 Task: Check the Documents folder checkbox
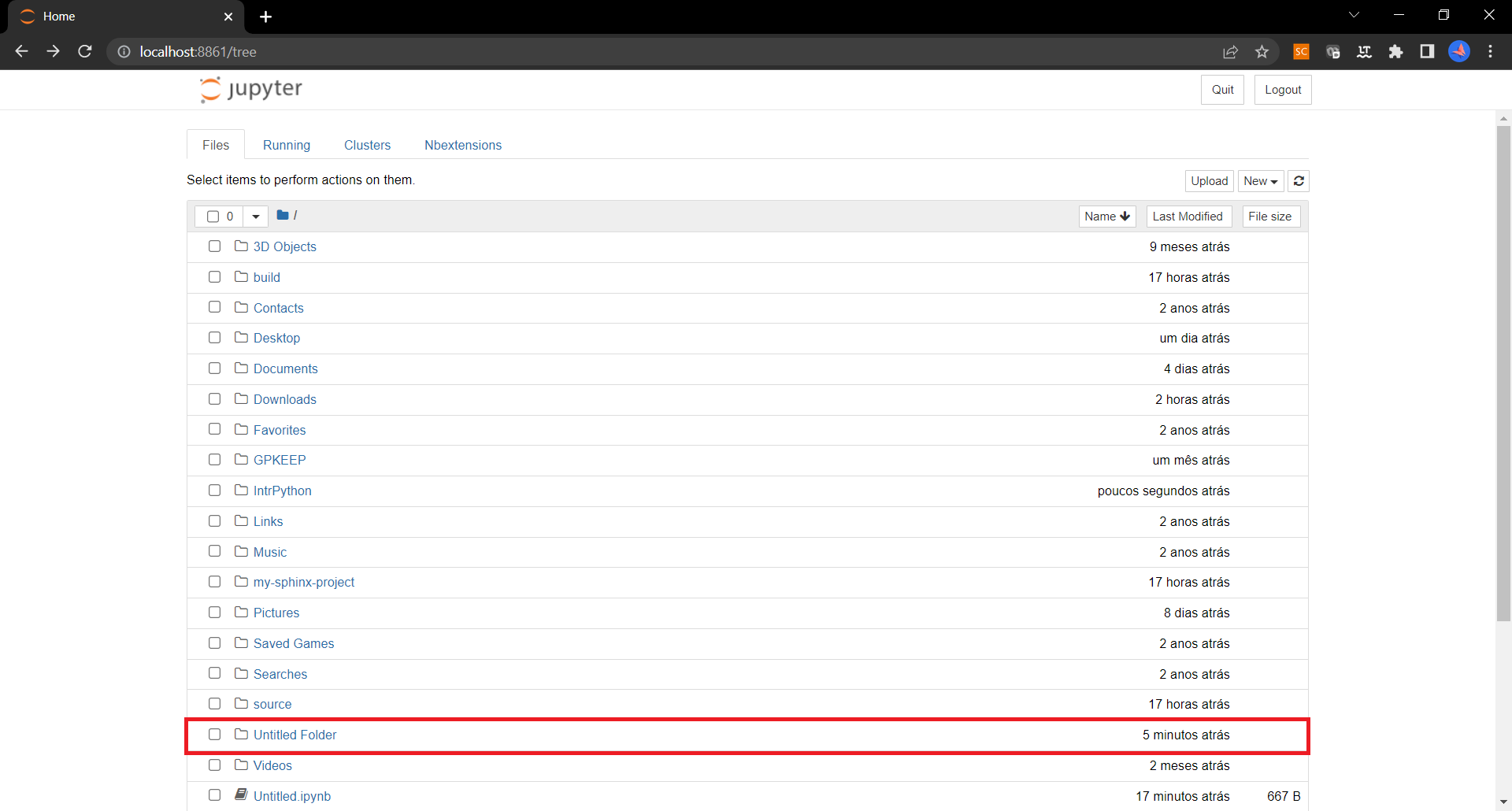[214, 368]
